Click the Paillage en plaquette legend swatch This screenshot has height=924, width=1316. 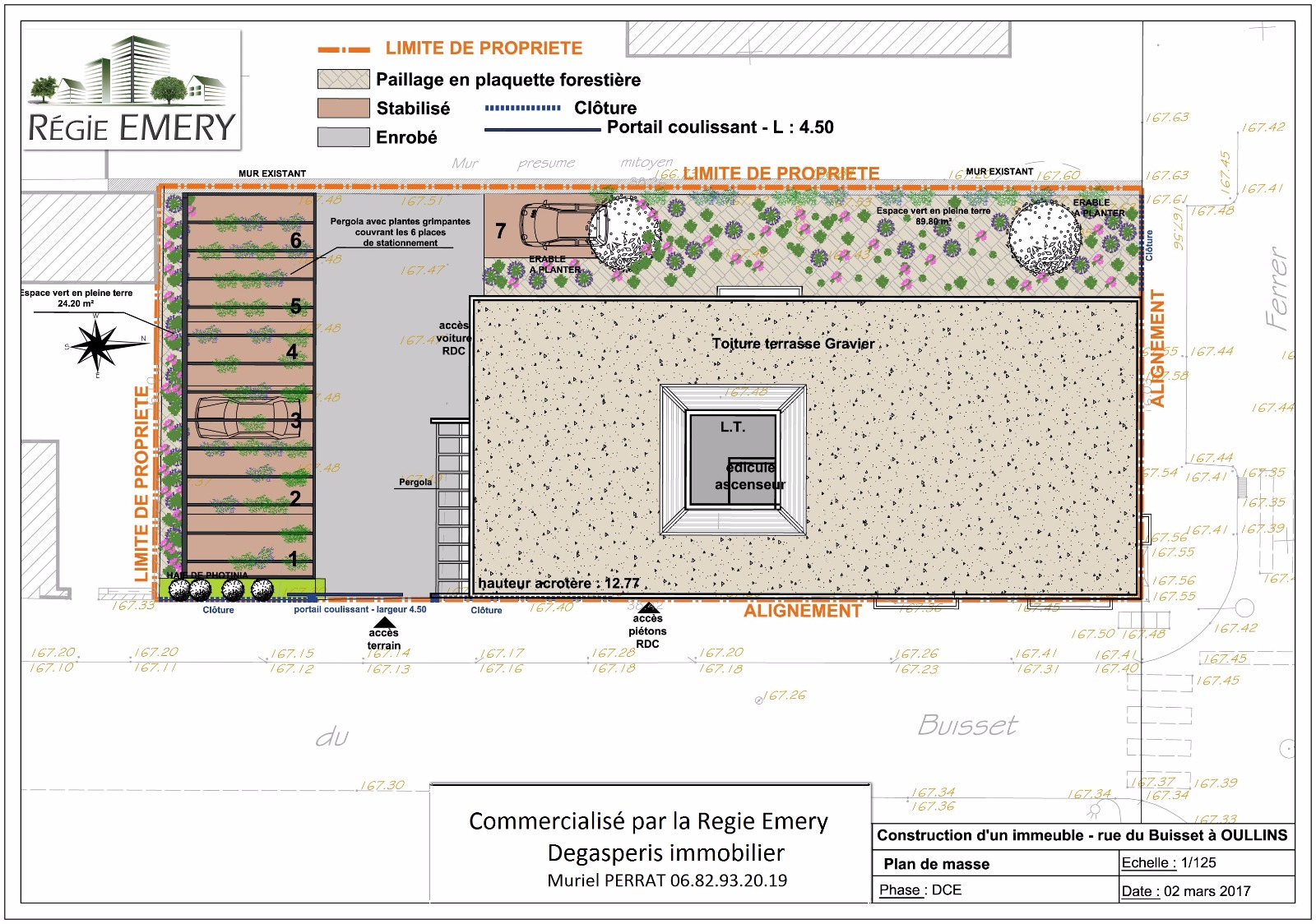(343, 79)
